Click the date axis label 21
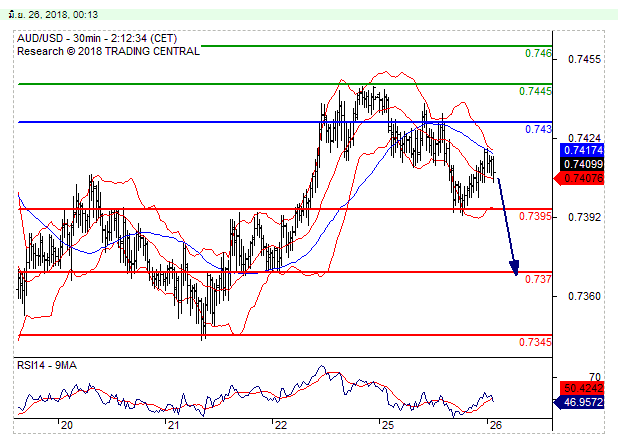The image size is (618, 445). (173, 425)
